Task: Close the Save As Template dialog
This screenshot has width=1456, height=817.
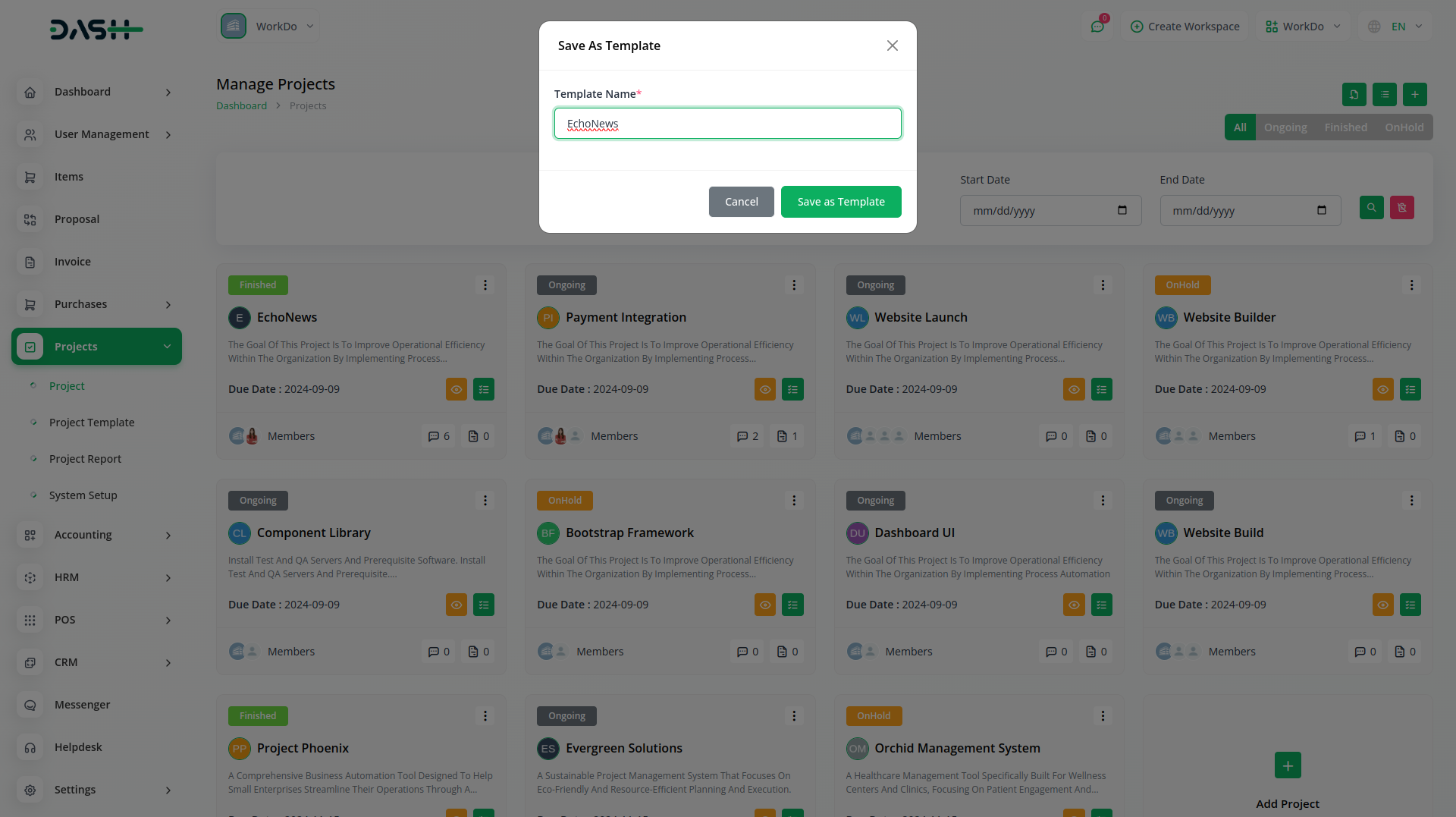Action: [x=893, y=46]
